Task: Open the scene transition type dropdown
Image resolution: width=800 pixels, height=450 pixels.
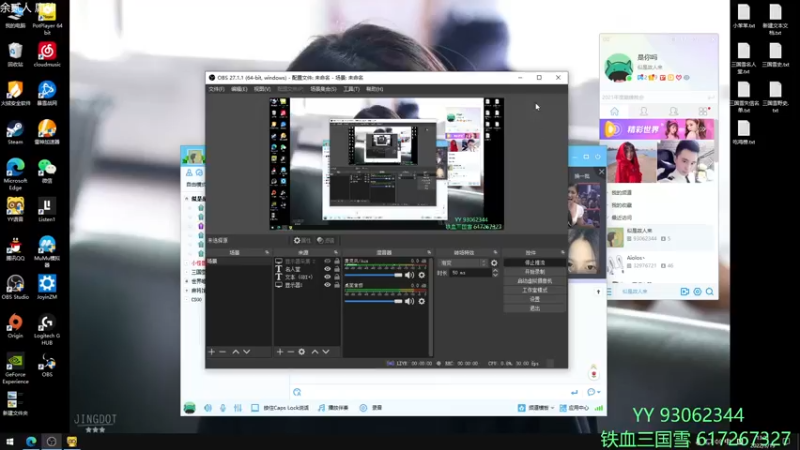Action: (462, 263)
